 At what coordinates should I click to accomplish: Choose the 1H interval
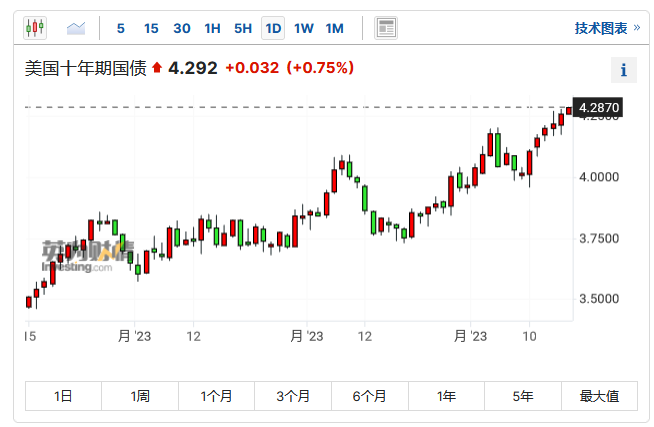pyautogui.click(x=212, y=28)
